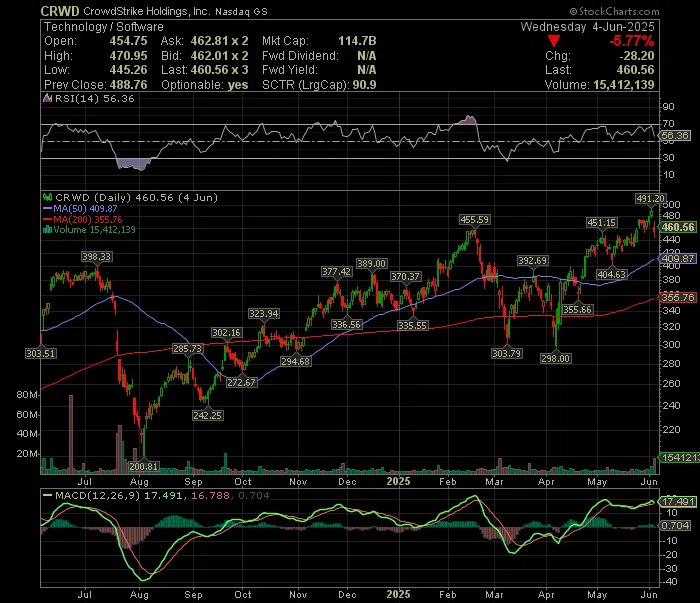
Task: Click the 355.66 price label
Action: click(x=577, y=309)
